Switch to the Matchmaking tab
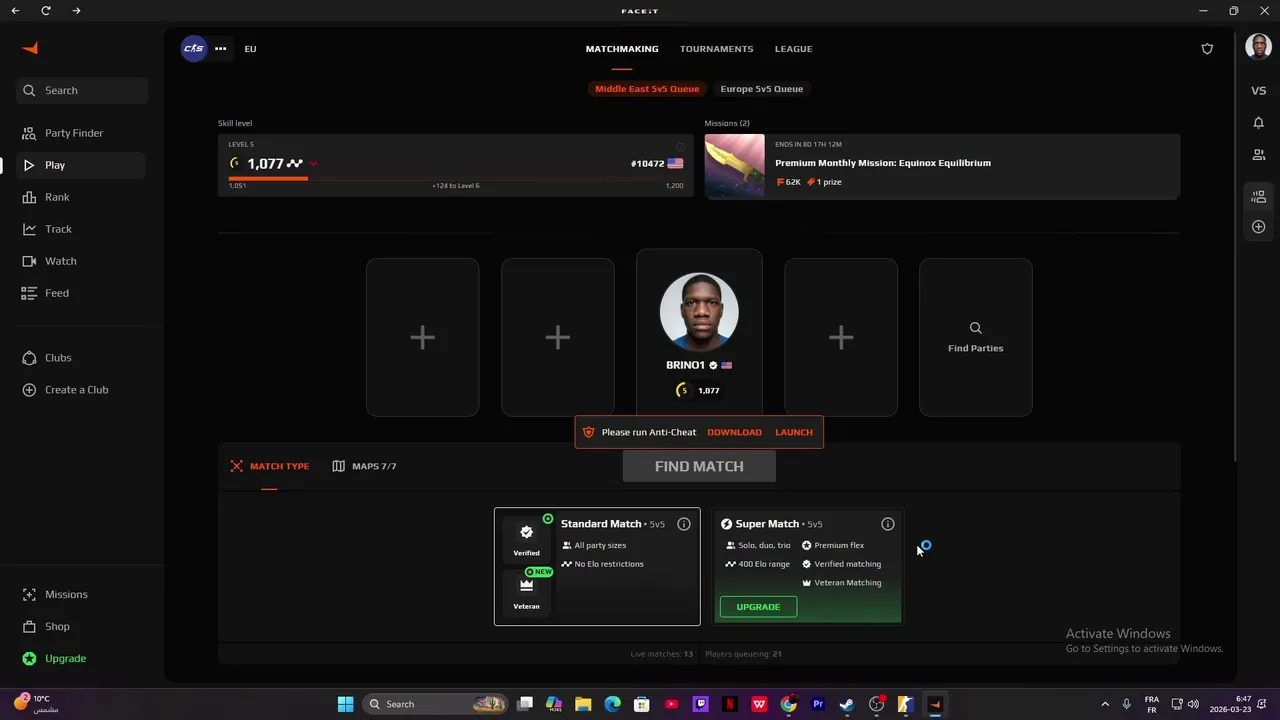The height and width of the screenshot is (720, 1280). (622, 49)
